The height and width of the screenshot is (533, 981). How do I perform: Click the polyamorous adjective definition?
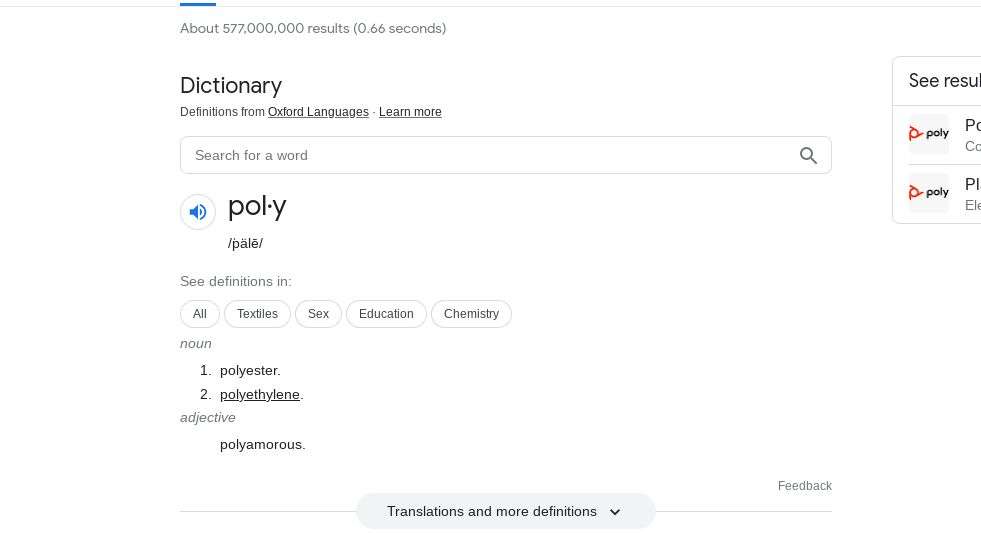point(262,444)
